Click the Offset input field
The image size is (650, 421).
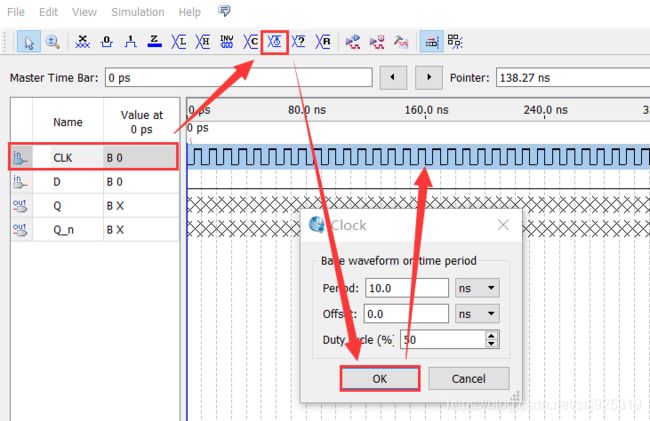click(x=406, y=314)
